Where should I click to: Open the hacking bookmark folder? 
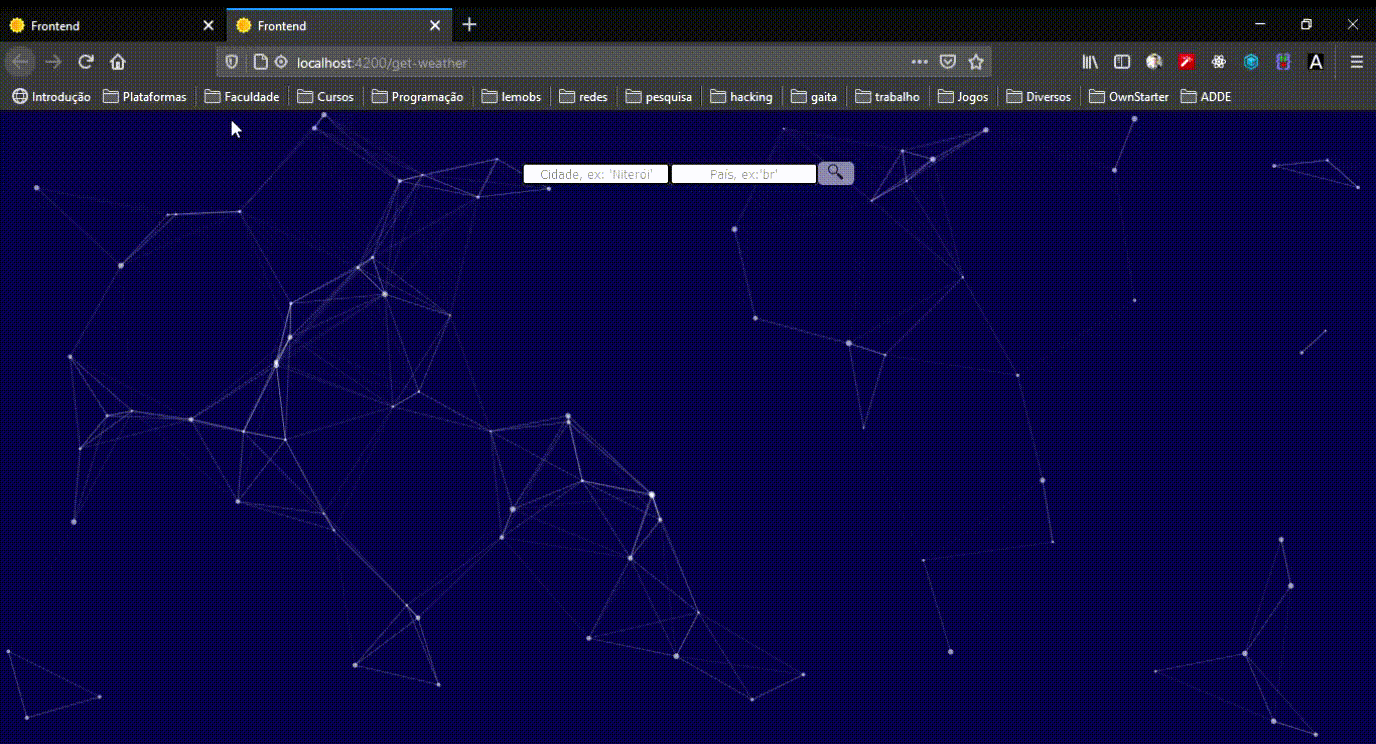pos(741,97)
